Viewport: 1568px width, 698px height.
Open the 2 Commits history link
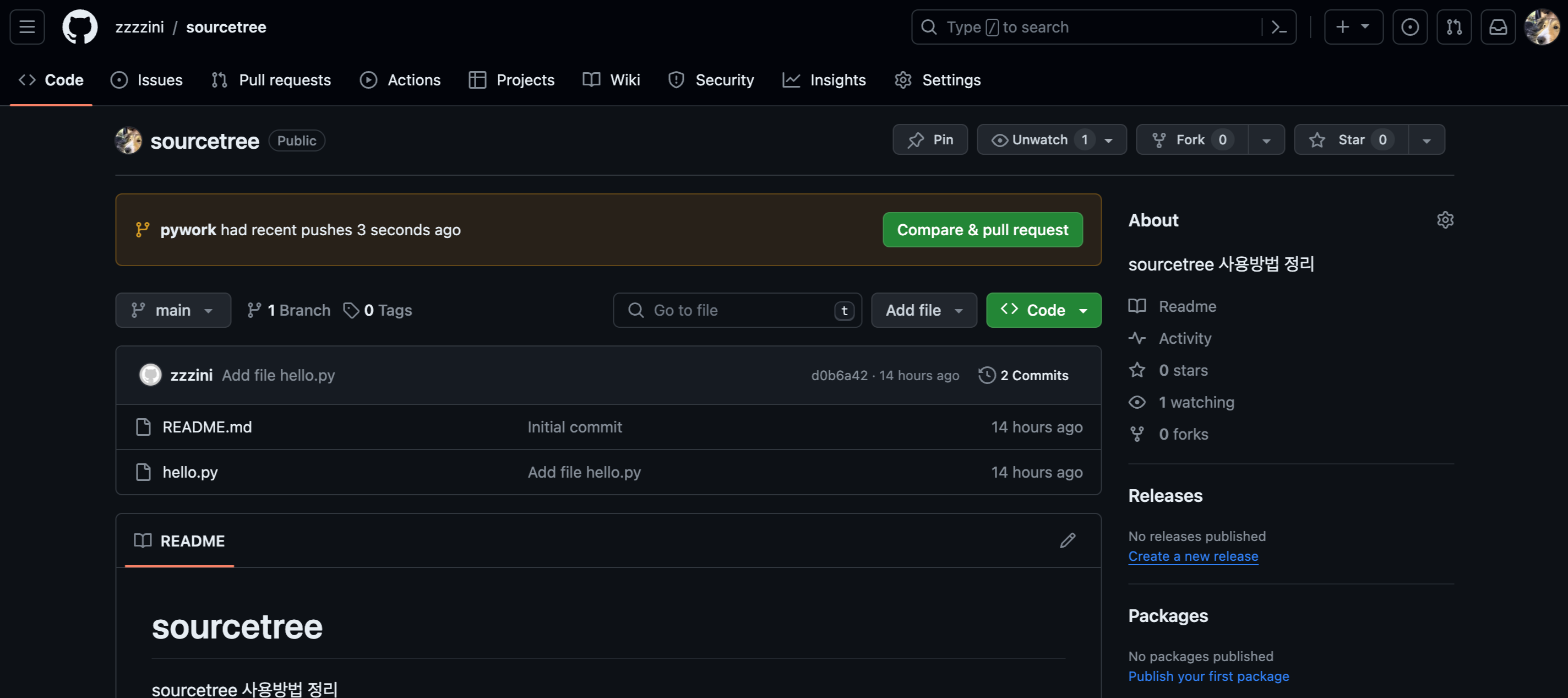(1023, 375)
